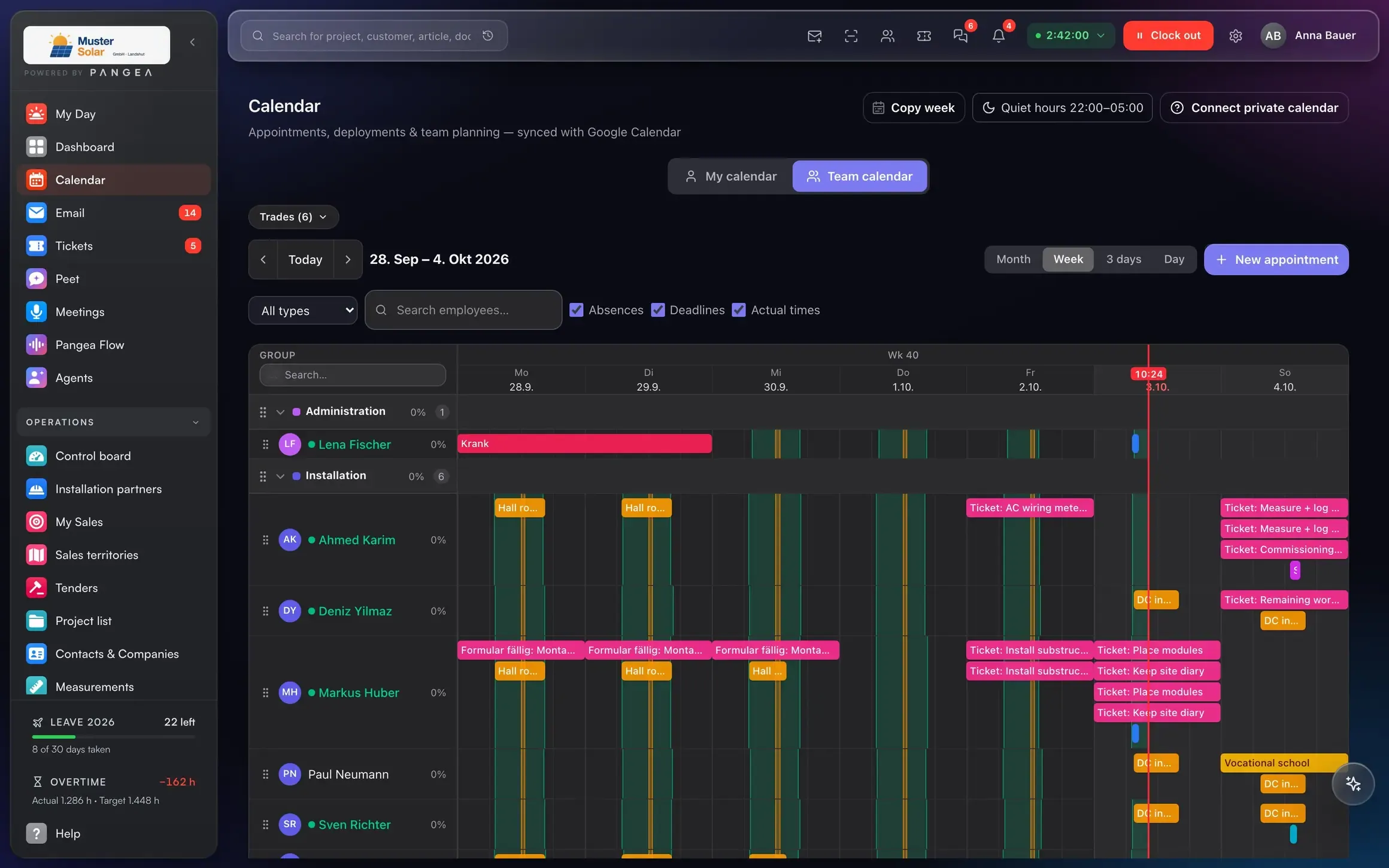Uncheck the Deadlines checkbox
1389x868 pixels.
coord(657,310)
